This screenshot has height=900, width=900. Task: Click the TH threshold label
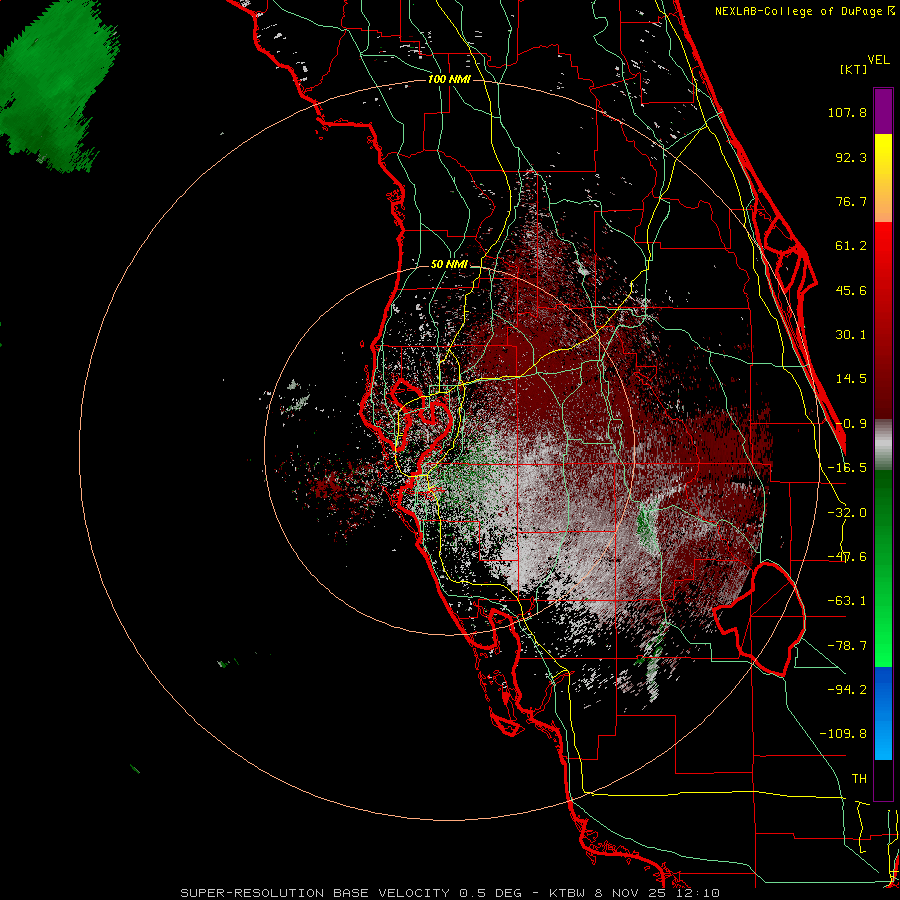(x=859, y=779)
